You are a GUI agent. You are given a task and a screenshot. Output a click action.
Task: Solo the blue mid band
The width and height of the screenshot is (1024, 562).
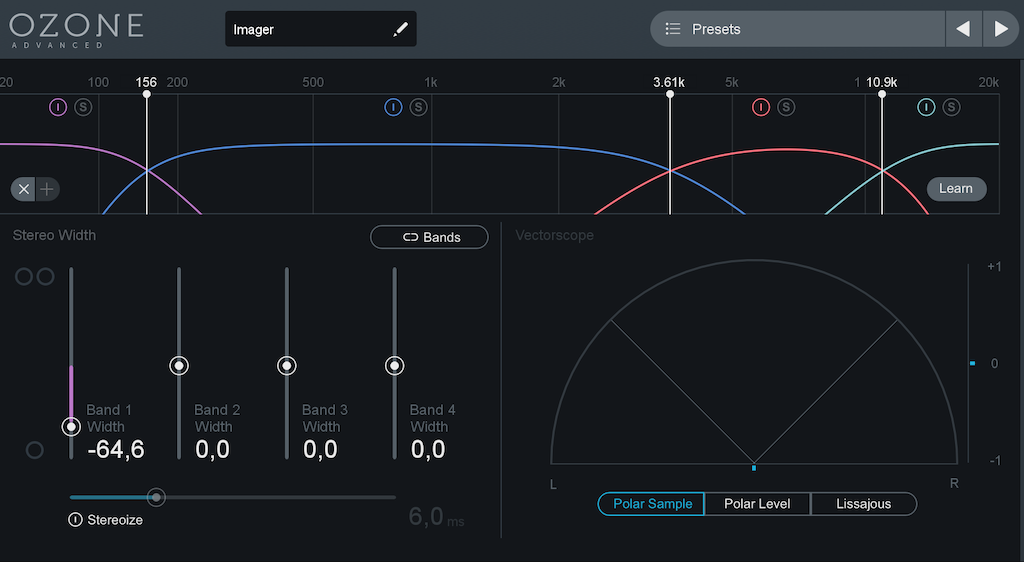pyautogui.click(x=418, y=107)
